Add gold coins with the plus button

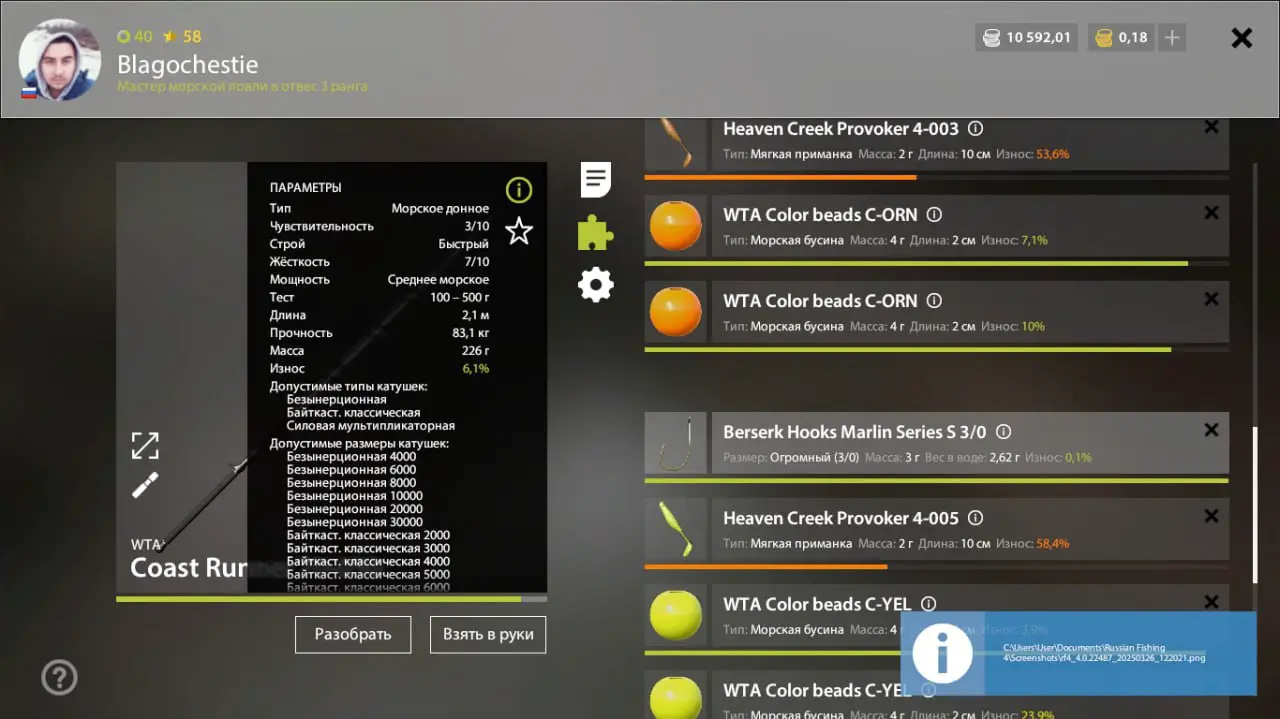pyautogui.click(x=1173, y=38)
